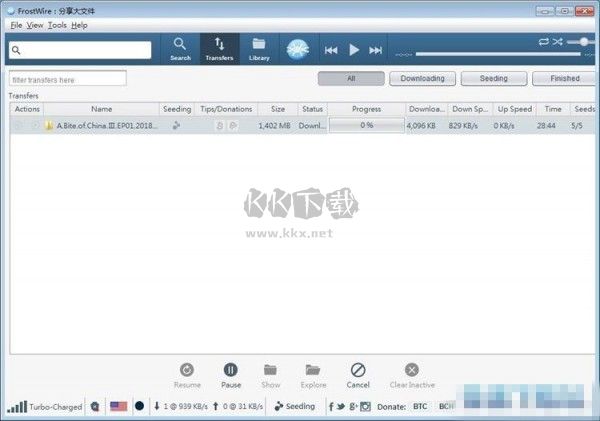The height and width of the screenshot is (421, 600).
Task: Focus the filter transfers here field
Action: coord(68,80)
